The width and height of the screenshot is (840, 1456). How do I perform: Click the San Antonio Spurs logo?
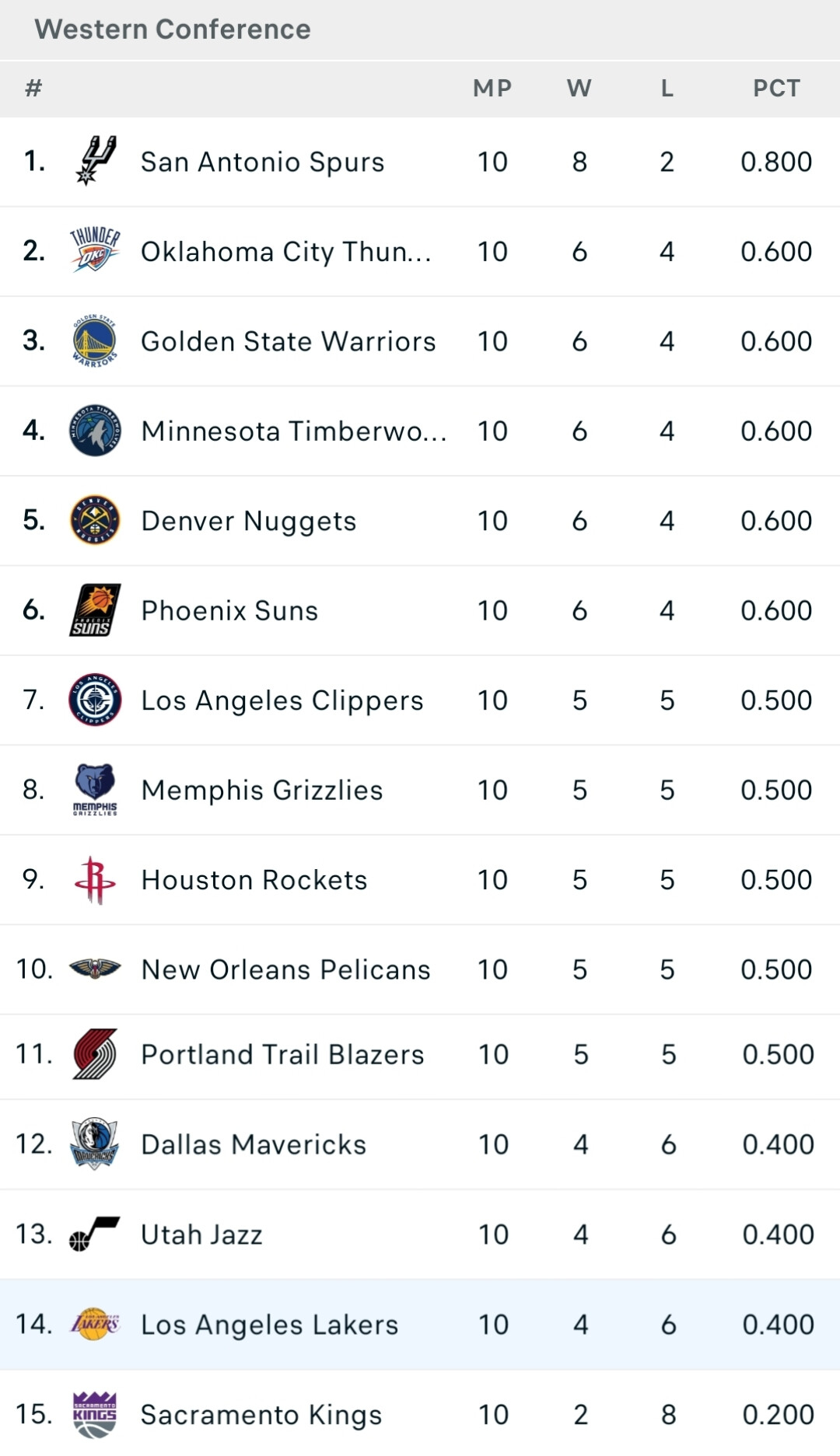(96, 161)
